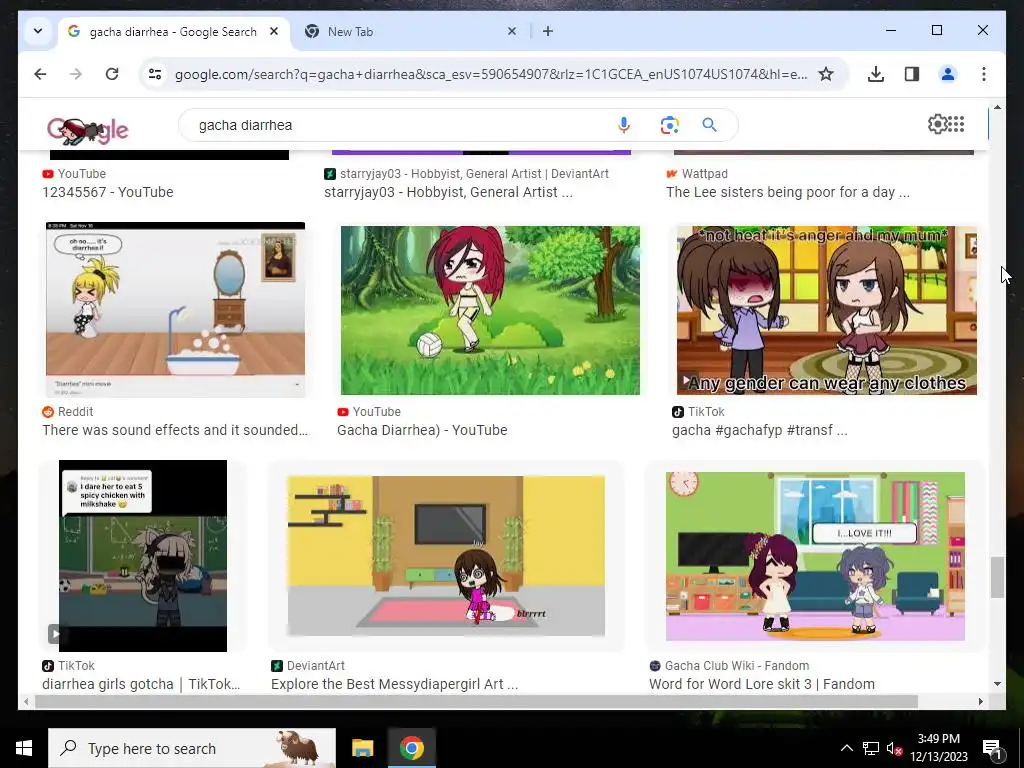Open the Google apps grid
Screen dimensions: 1024x768
pos(956,124)
